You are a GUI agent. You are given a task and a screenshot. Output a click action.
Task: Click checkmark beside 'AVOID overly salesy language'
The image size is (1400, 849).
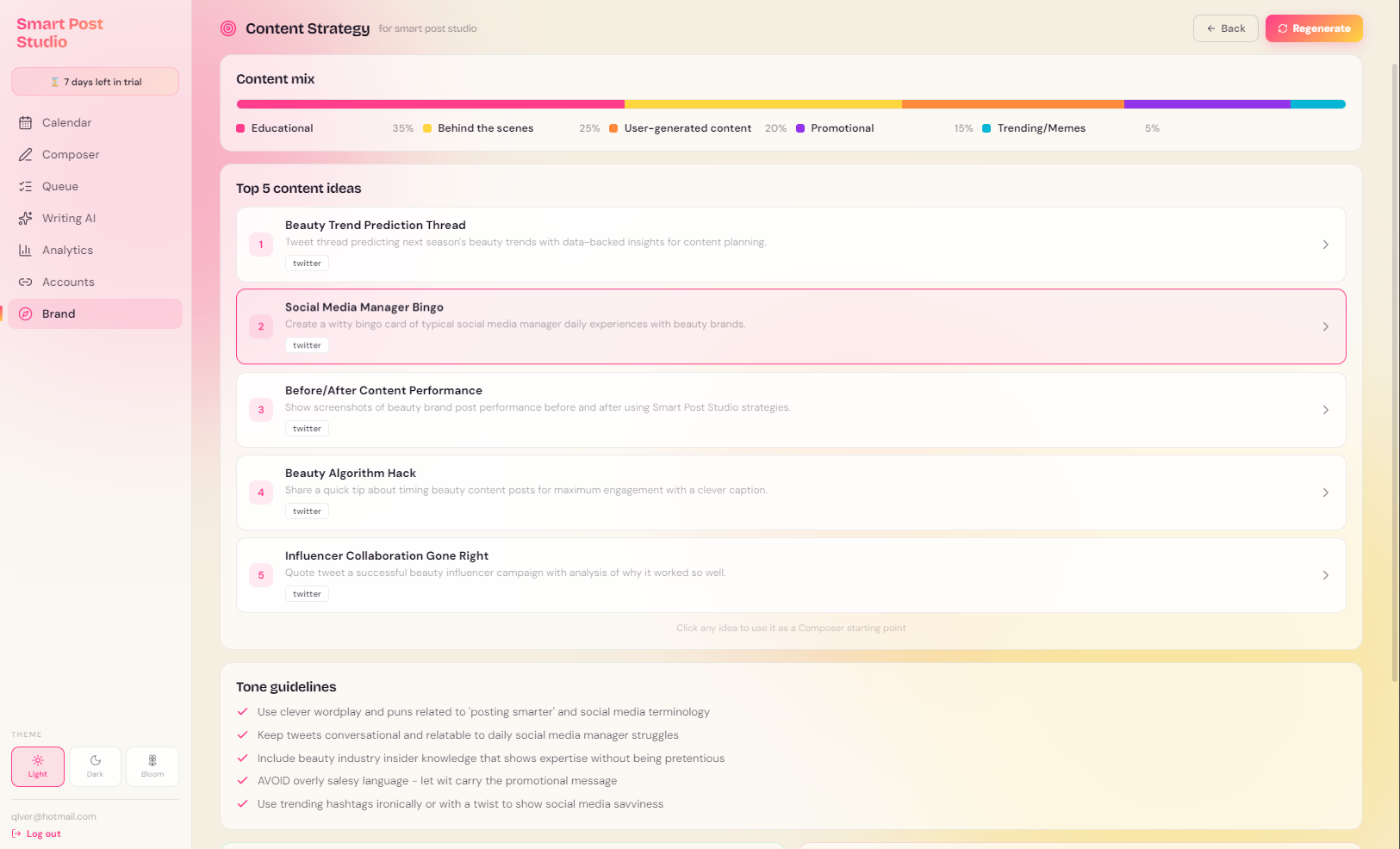243,781
